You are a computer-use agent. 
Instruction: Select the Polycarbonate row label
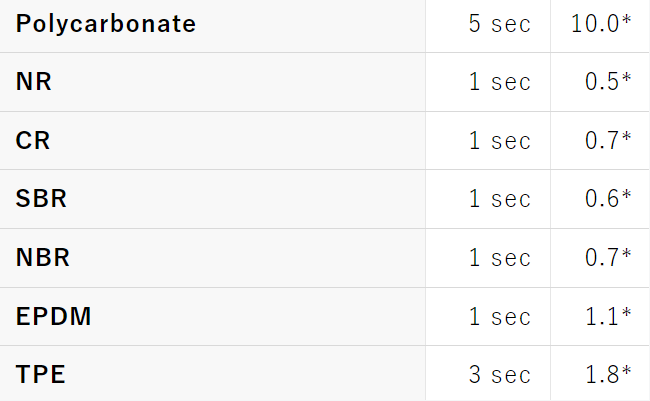[106, 24]
